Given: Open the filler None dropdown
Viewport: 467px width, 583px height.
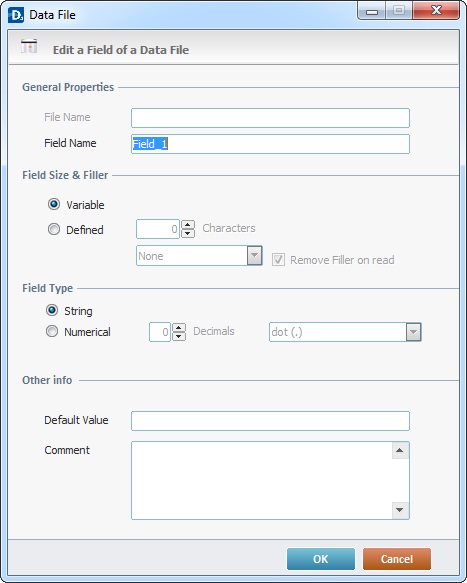Looking at the screenshot, I should 199,256.
